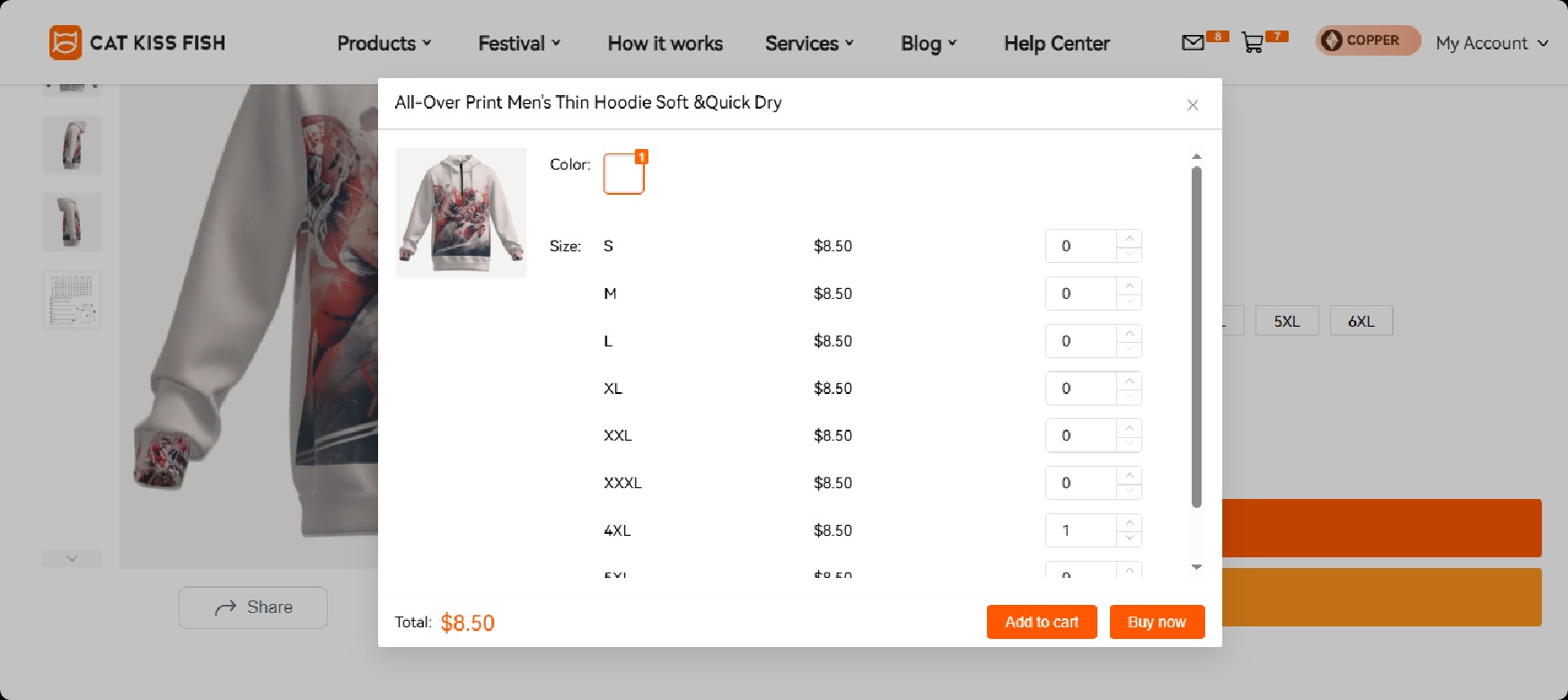This screenshot has width=1568, height=700.
Task: Open the My Account dropdown
Action: (1491, 43)
